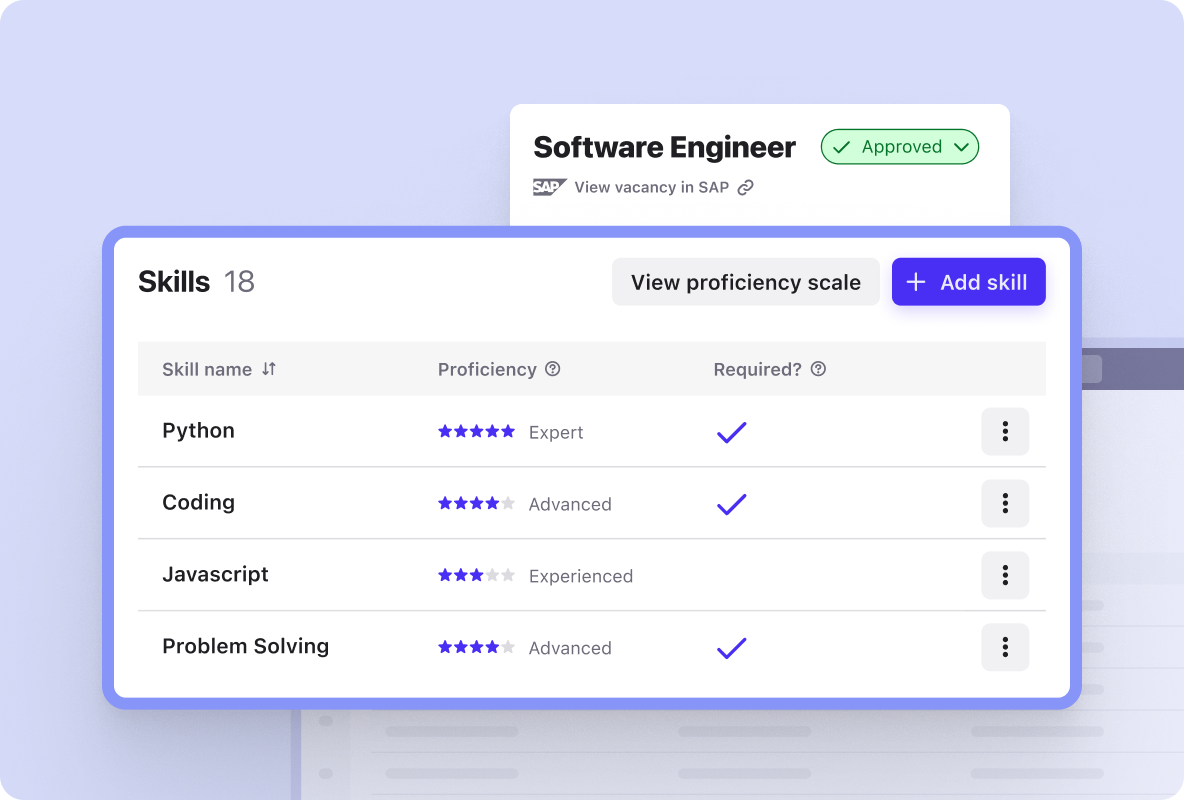Click Advanced label in Coding row
The height and width of the screenshot is (800, 1184).
[570, 504]
